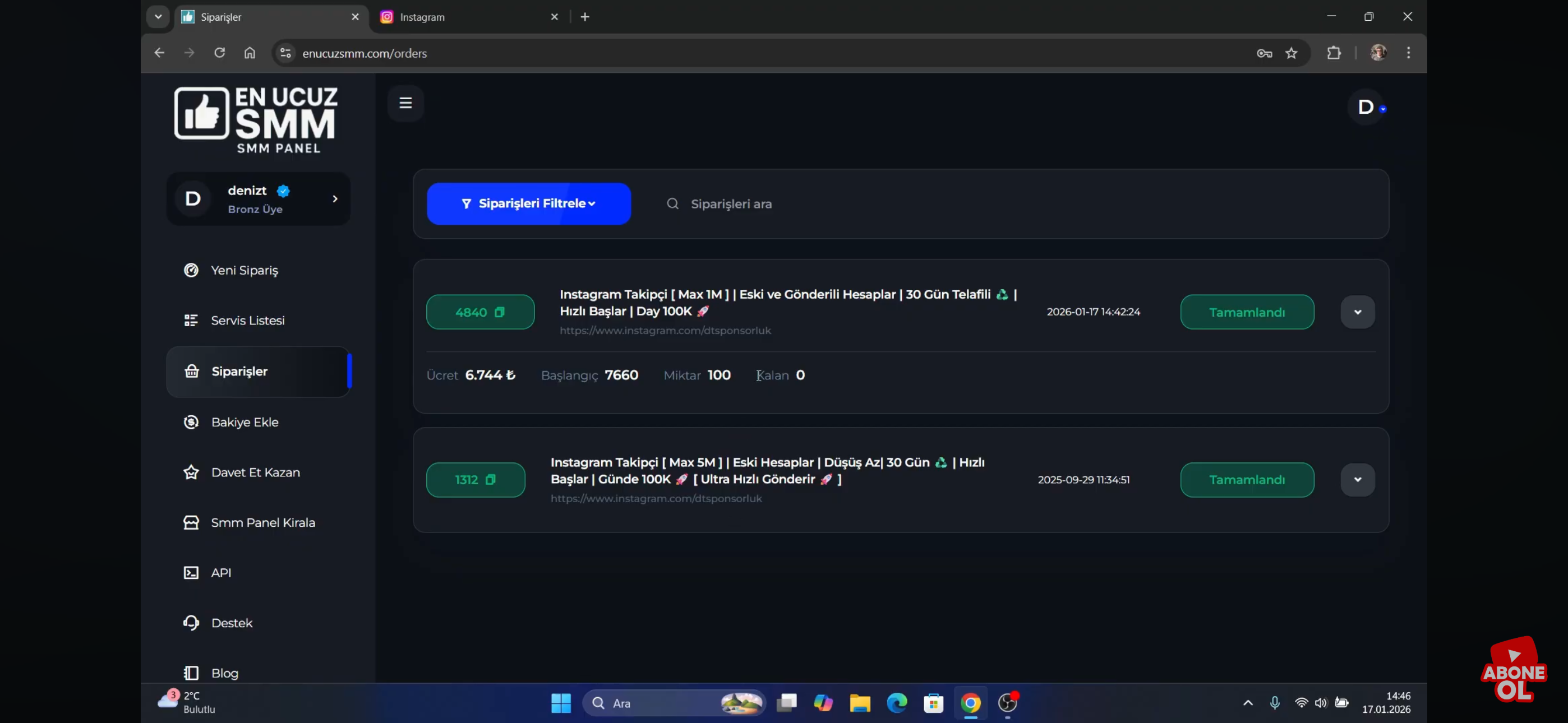Open Task View from the taskbar
Image resolution: width=1568 pixels, height=723 pixels.
coord(786,703)
